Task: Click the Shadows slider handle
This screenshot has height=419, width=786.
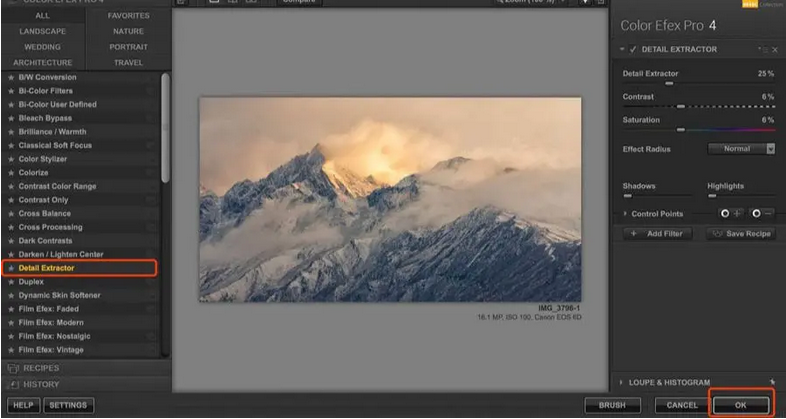Action: click(x=627, y=196)
